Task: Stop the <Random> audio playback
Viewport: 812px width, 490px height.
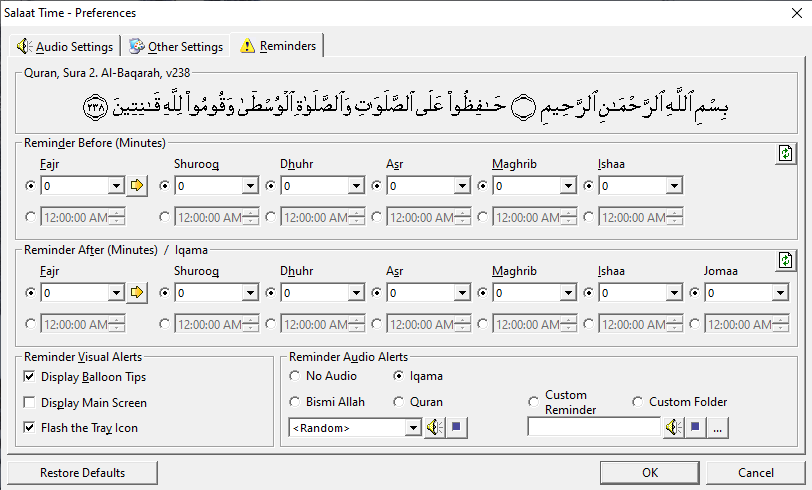Action: (456, 428)
